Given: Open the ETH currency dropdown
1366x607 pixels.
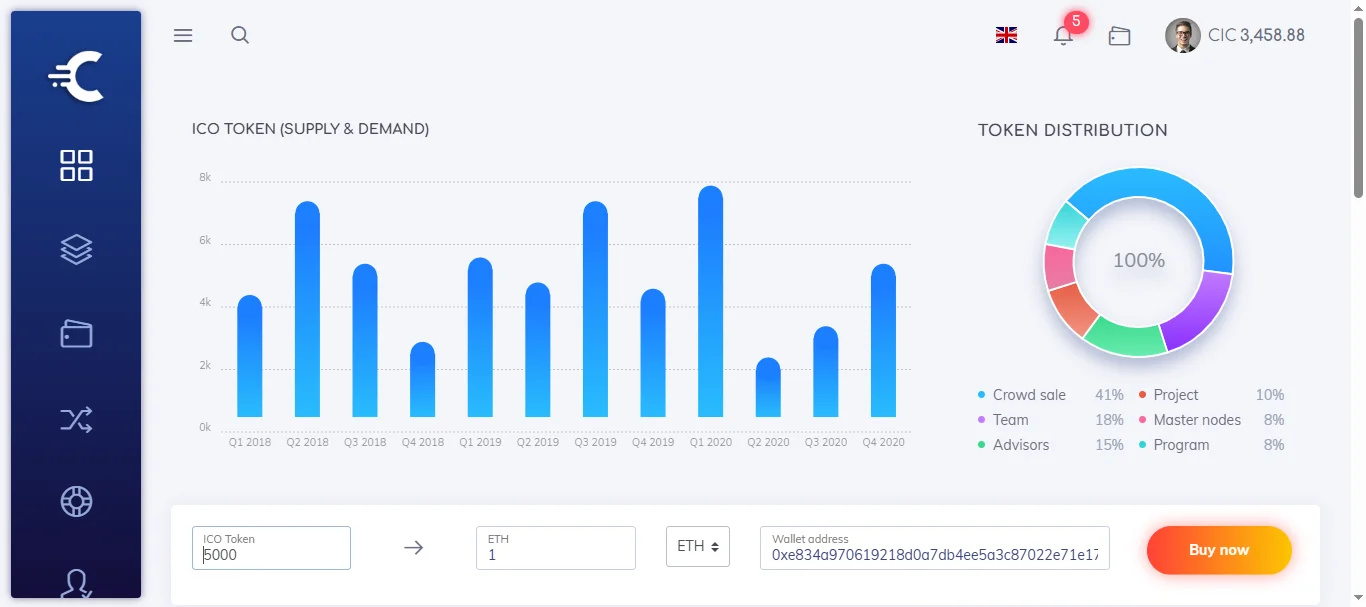Looking at the screenshot, I should [697, 546].
